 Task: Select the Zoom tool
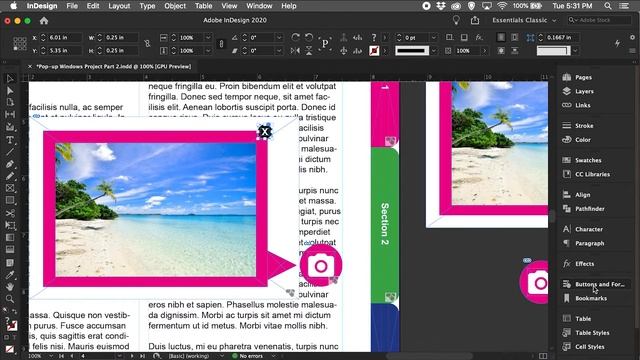(10, 299)
